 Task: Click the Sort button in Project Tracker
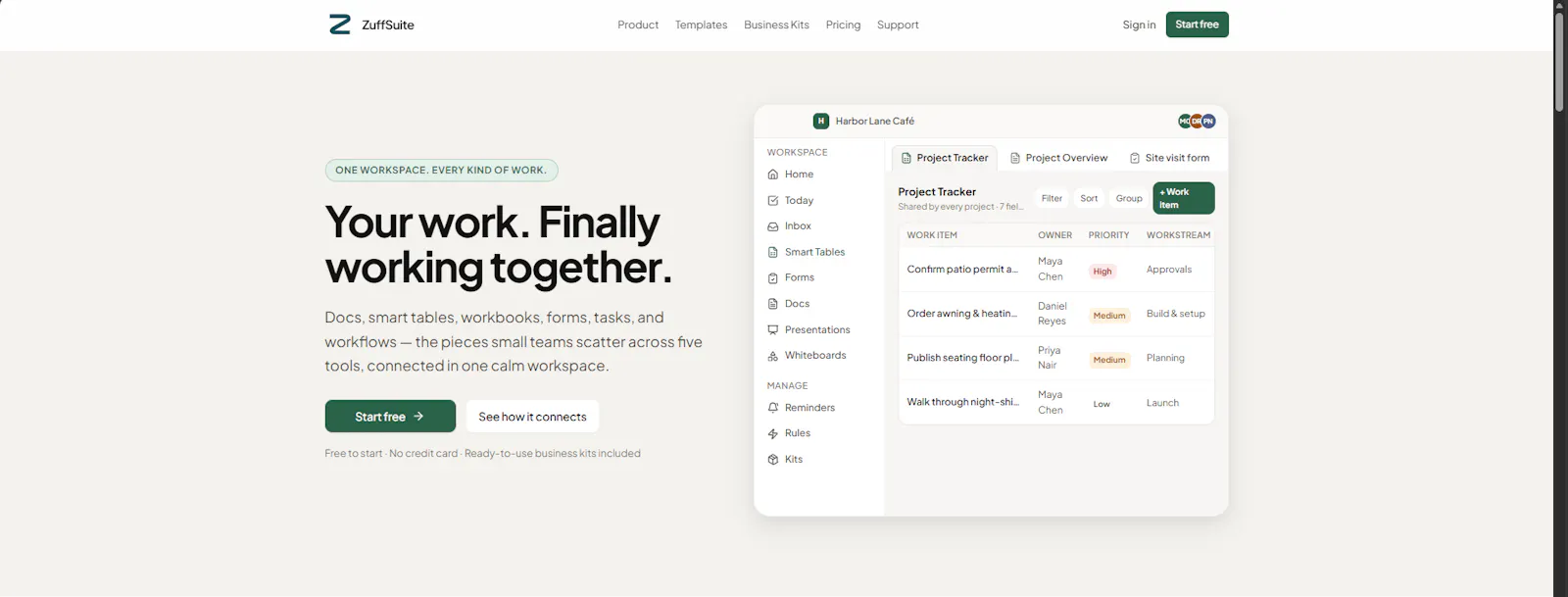point(1089,198)
